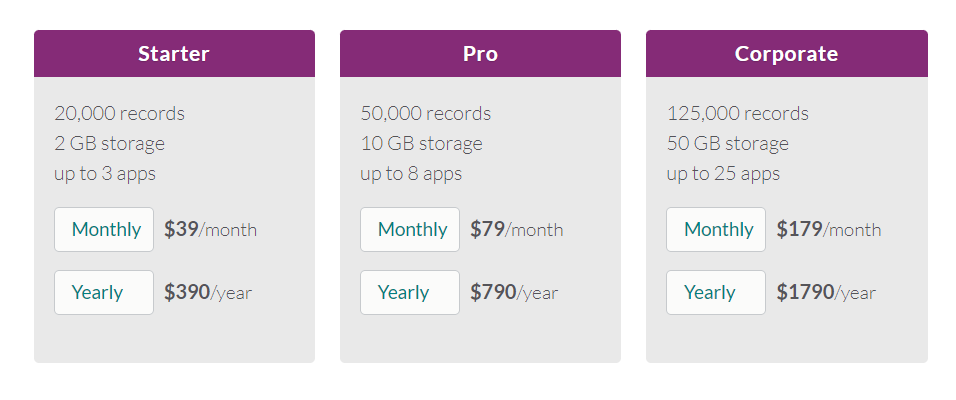Click the up to 25 apps text
The height and width of the screenshot is (400, 956).
click(x=723, y=174)
